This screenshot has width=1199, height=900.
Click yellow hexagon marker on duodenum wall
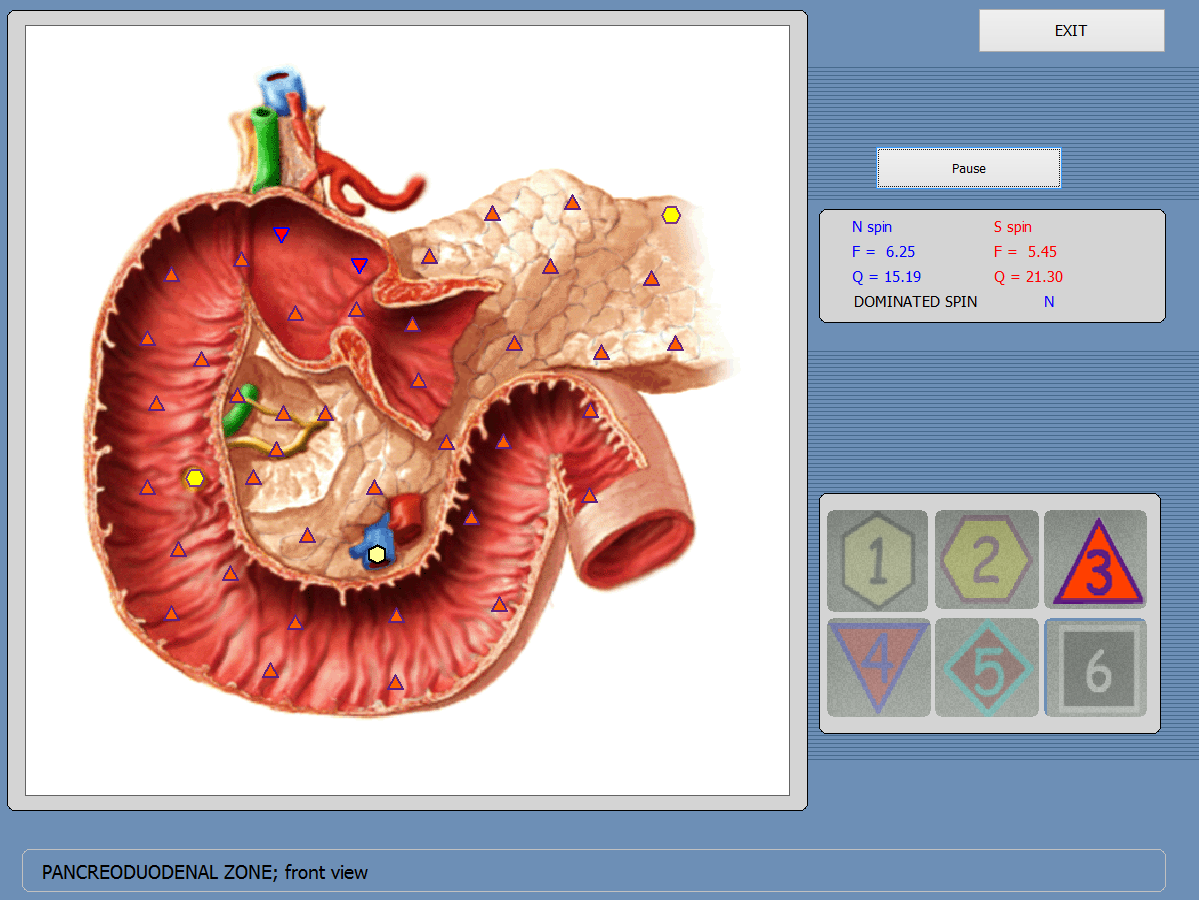[x=195, y=478]
